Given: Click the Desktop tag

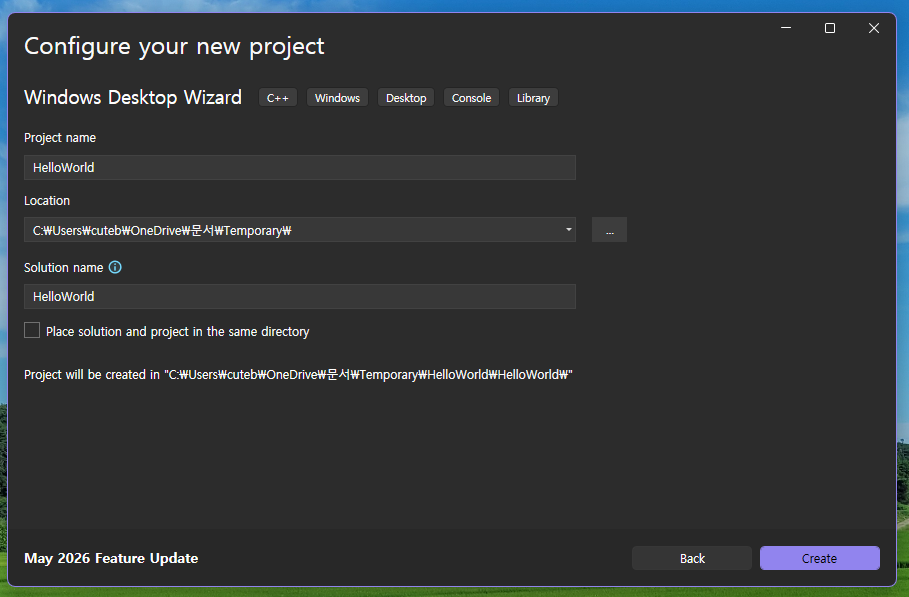Looking at the screenshot, I should 406,98.
